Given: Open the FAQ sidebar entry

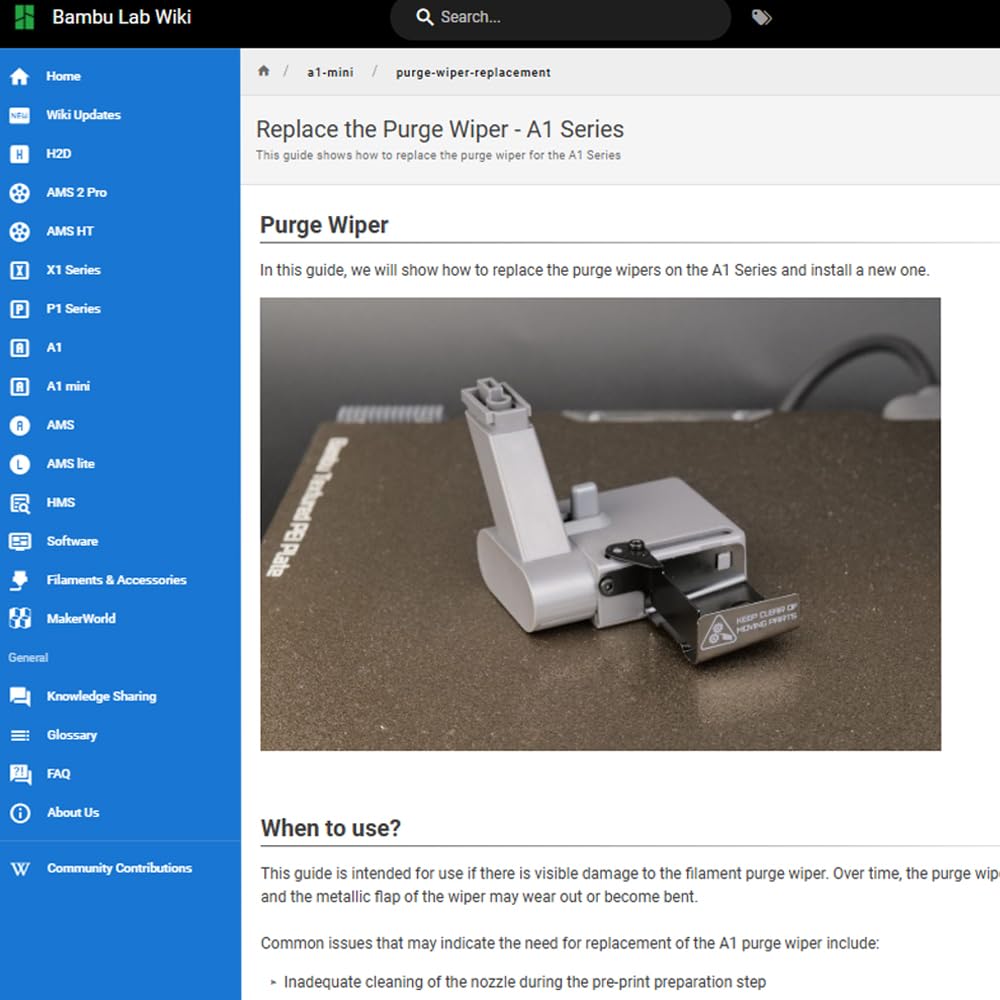Looking at the screenshot, I should (x=58, y=774).
